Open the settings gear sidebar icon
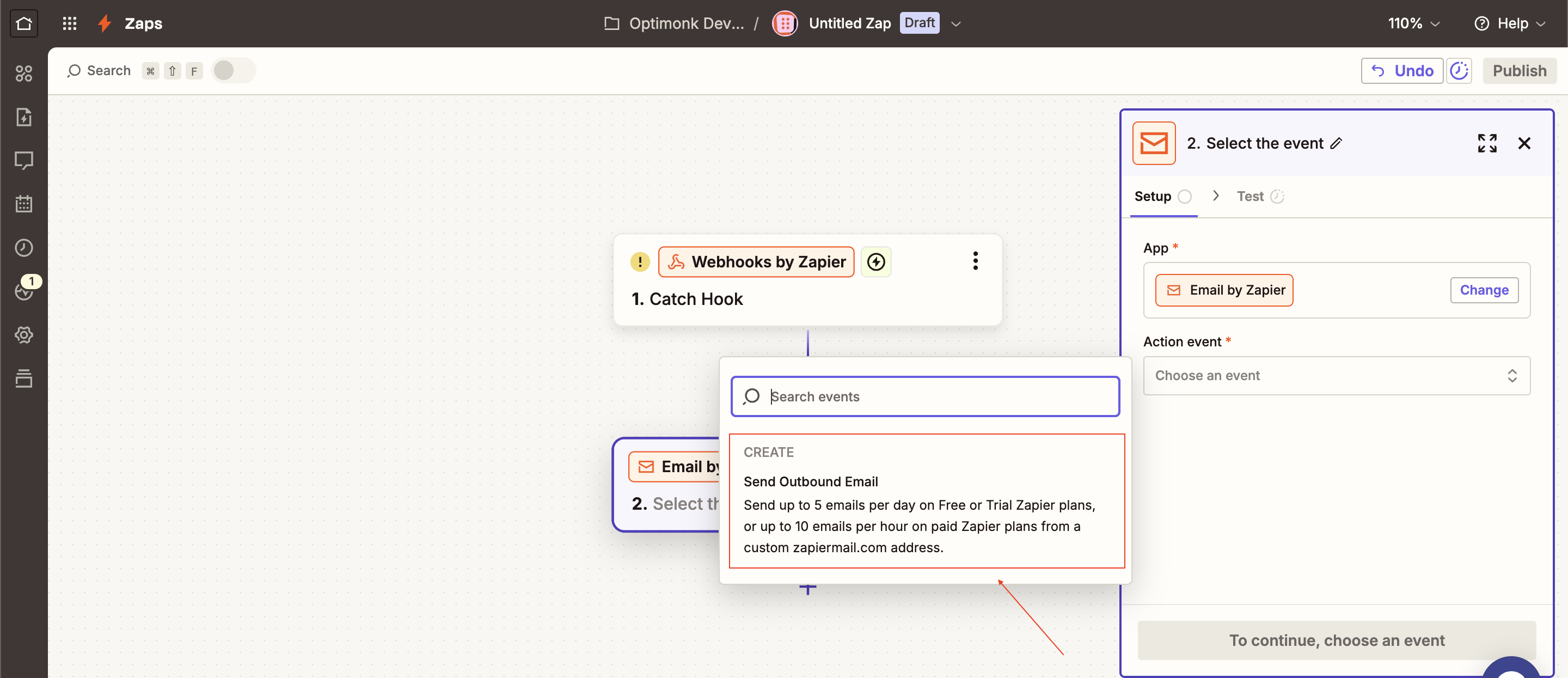This screenshot has height=678, width=1568. point(24,335)
